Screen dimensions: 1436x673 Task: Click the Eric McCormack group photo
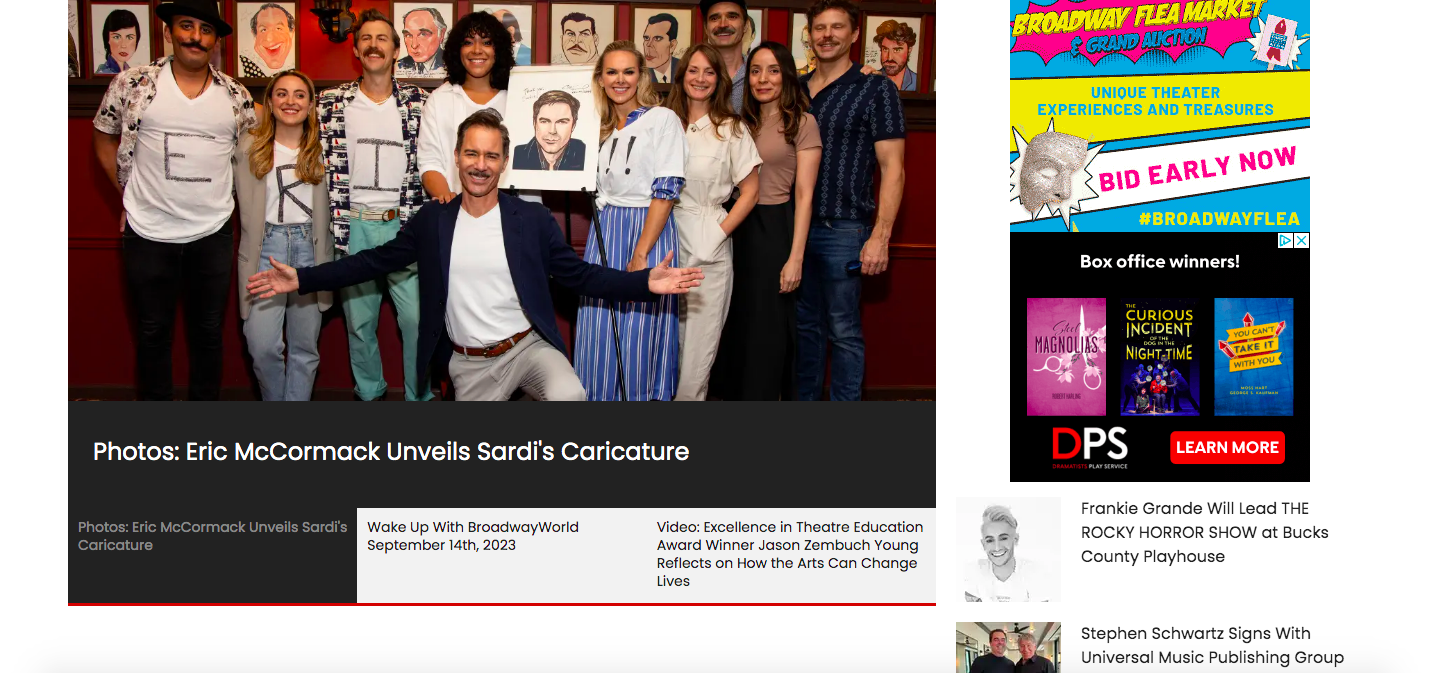pyautogui.click(x=502, y=200)
